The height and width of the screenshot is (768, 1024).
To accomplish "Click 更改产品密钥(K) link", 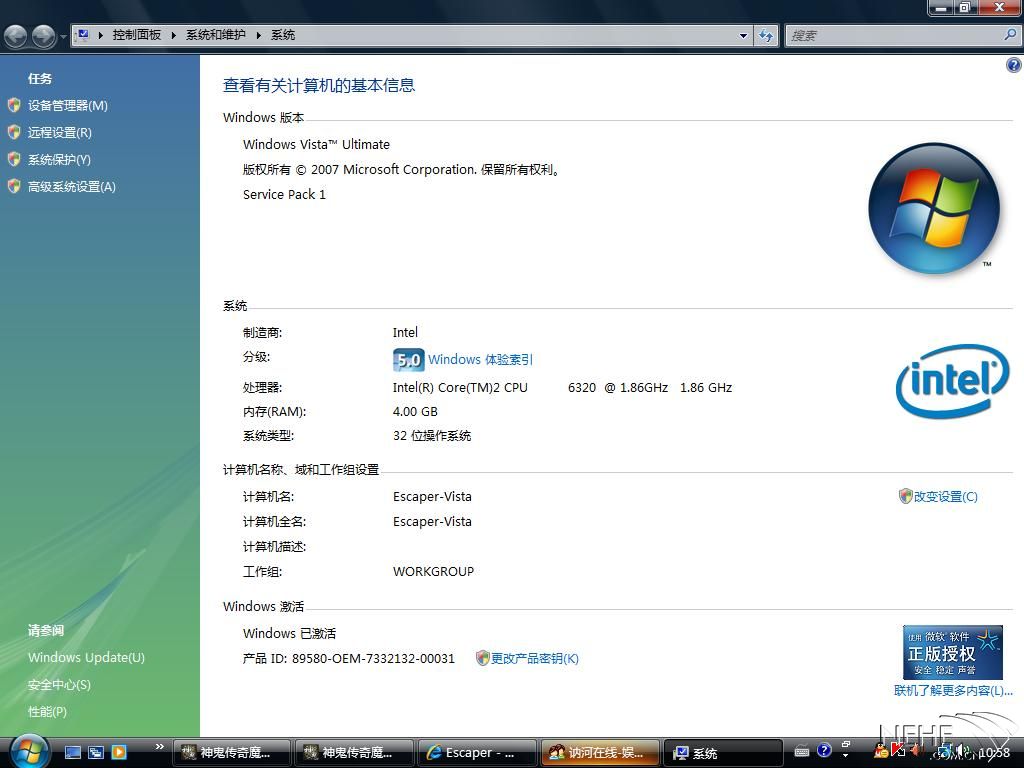I will (x=534, y=658).
